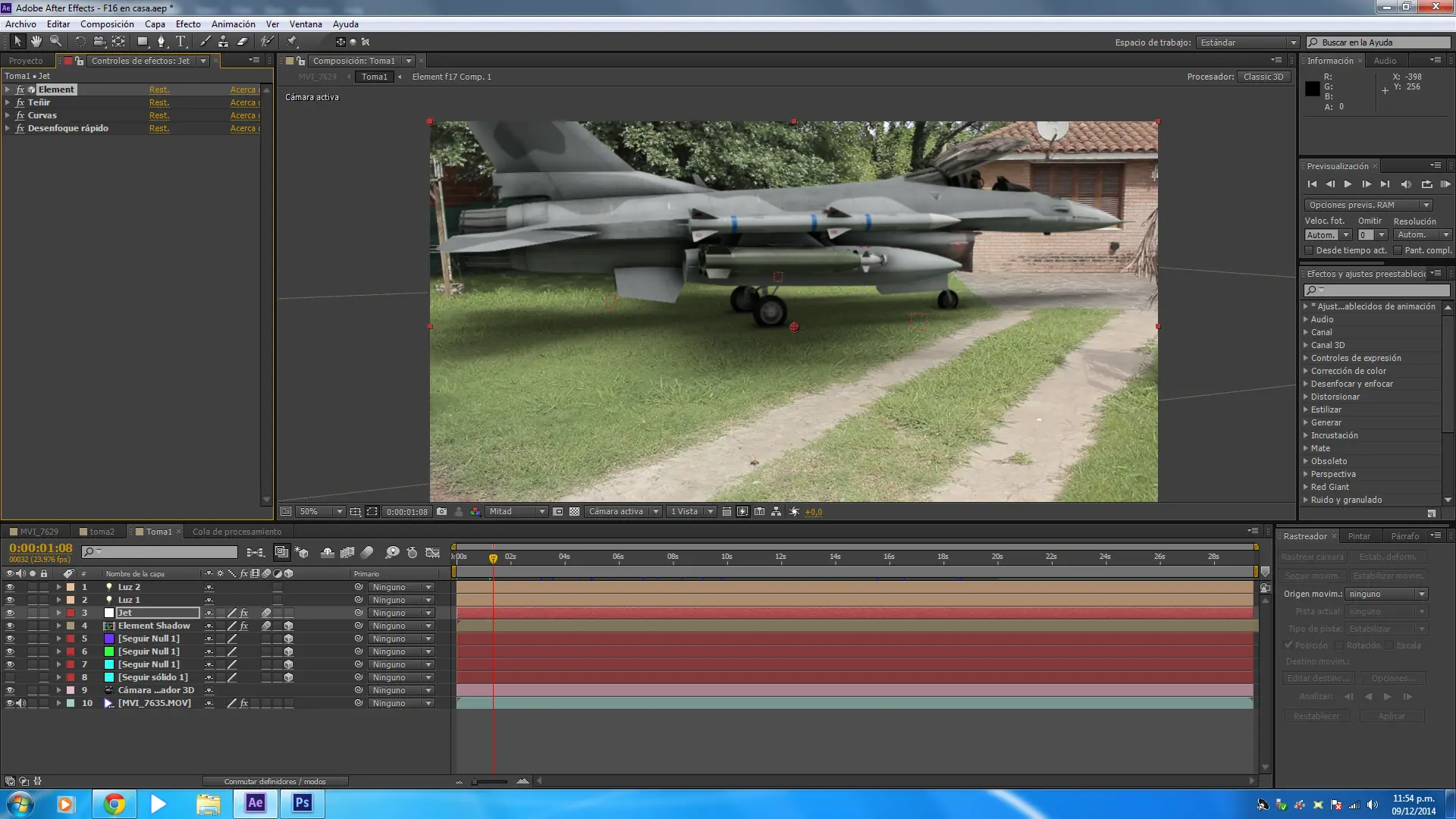The image size is (1456, 819).
Task: Select the Unified Camera tool
Action: (99, 42)
